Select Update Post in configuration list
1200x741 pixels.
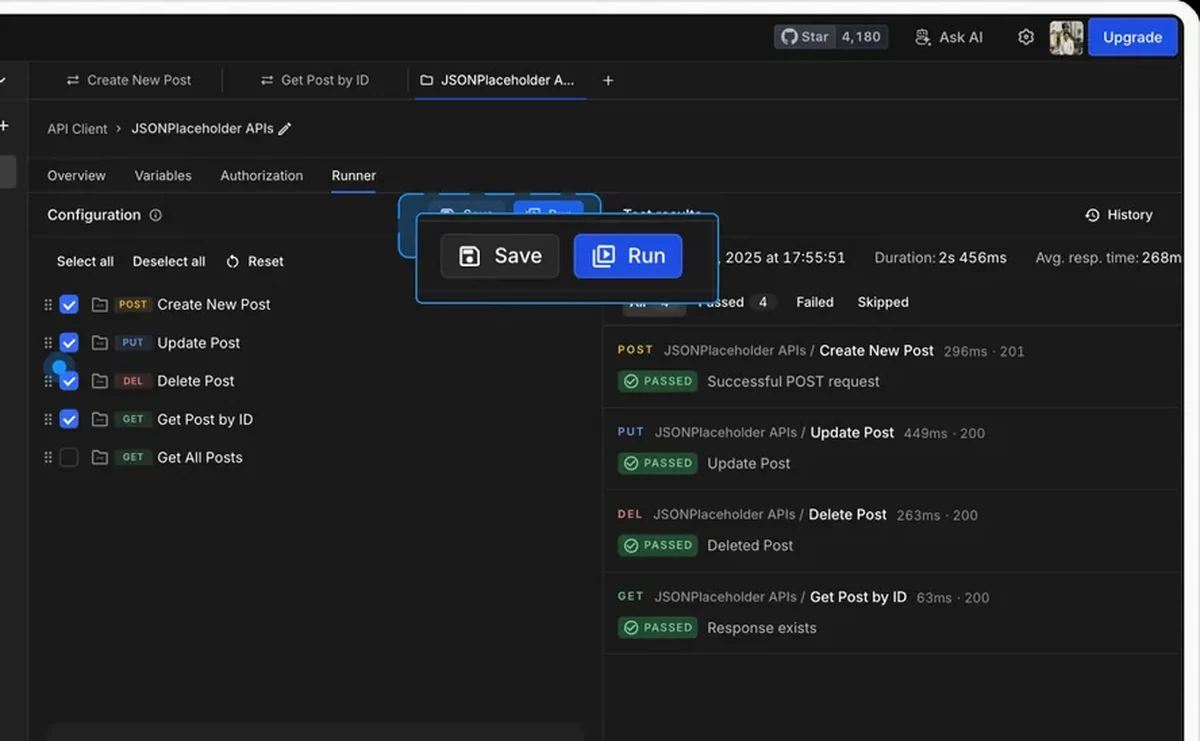click(x=199, y=343)
